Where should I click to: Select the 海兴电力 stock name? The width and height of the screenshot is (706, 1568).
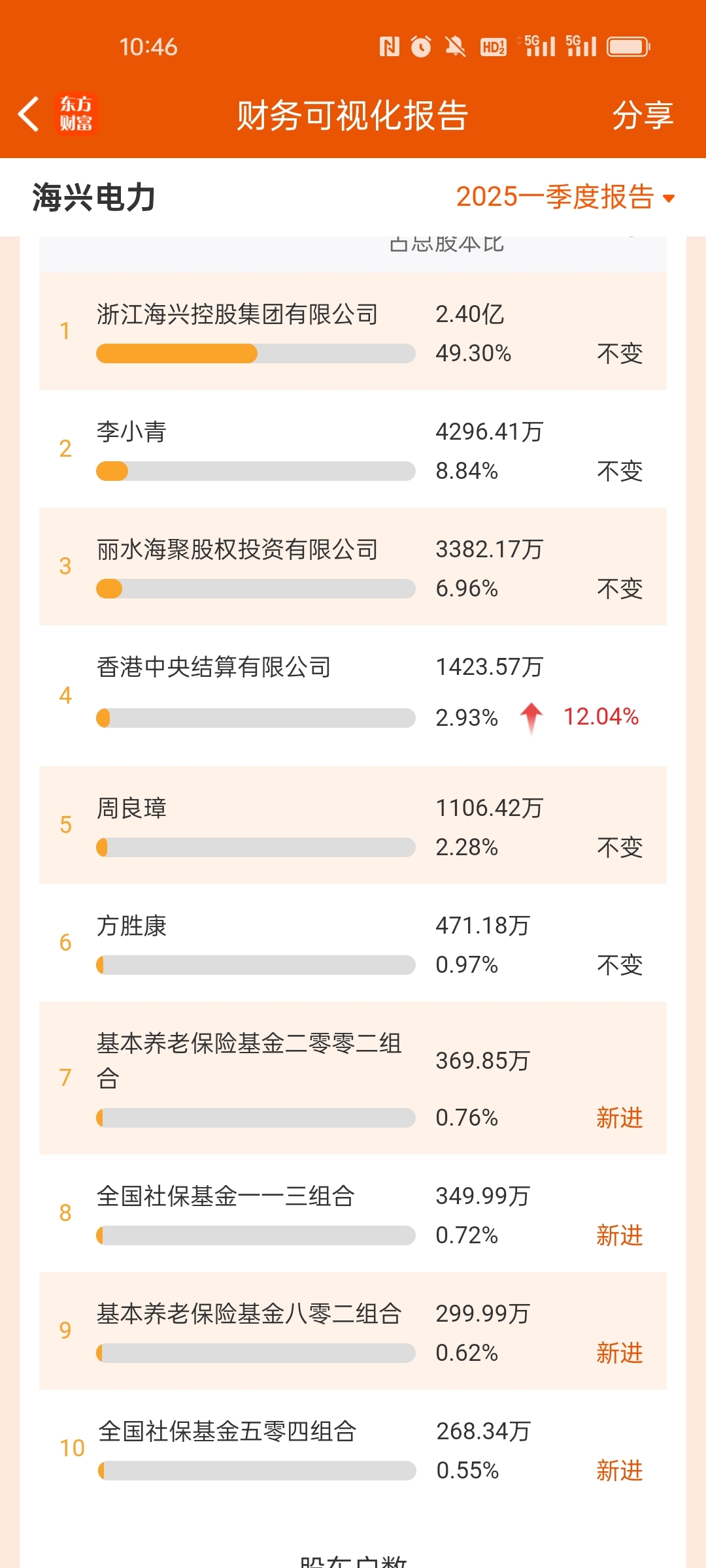tap(93, 197)
